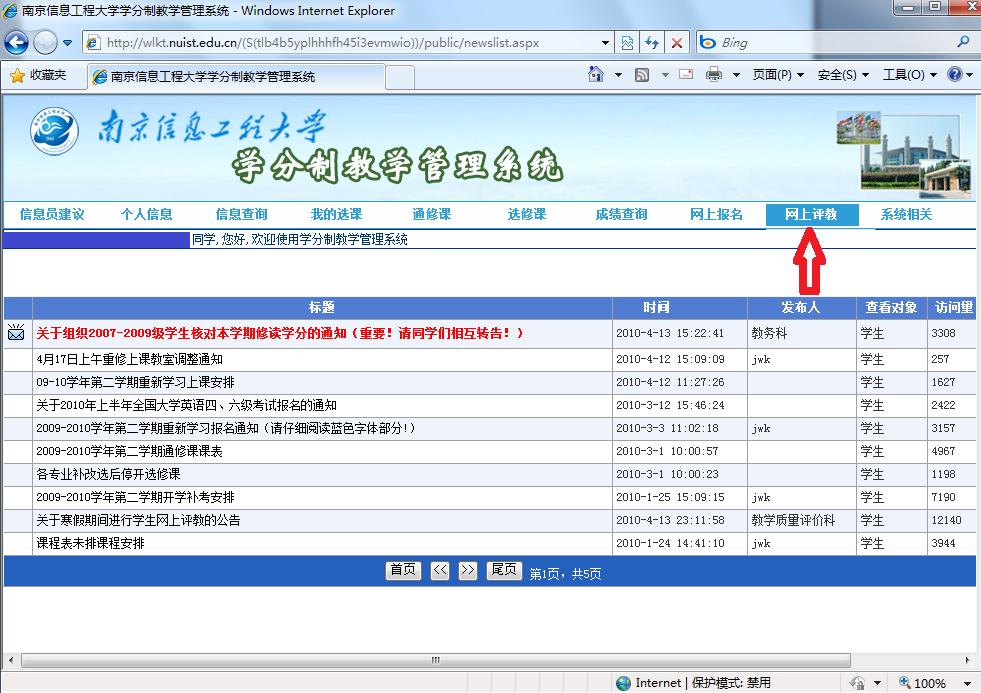The image size is (981, 693).
Task: Stop loading with the red X icon
Action: point(676,42)
